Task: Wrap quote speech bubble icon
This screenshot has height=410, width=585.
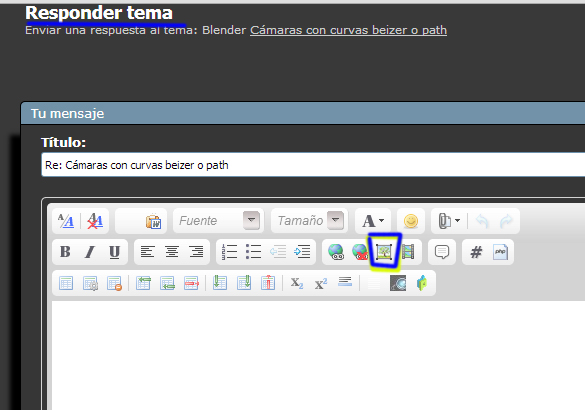Action: (x=442, y=252)
